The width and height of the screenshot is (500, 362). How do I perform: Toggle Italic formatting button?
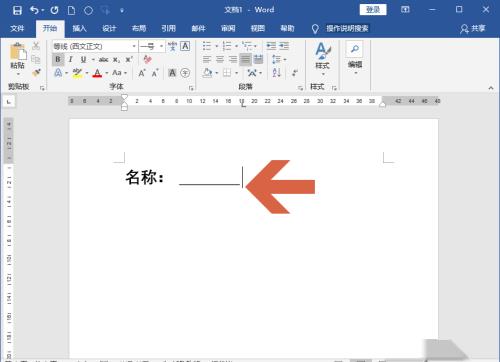(x=70, y=60)
